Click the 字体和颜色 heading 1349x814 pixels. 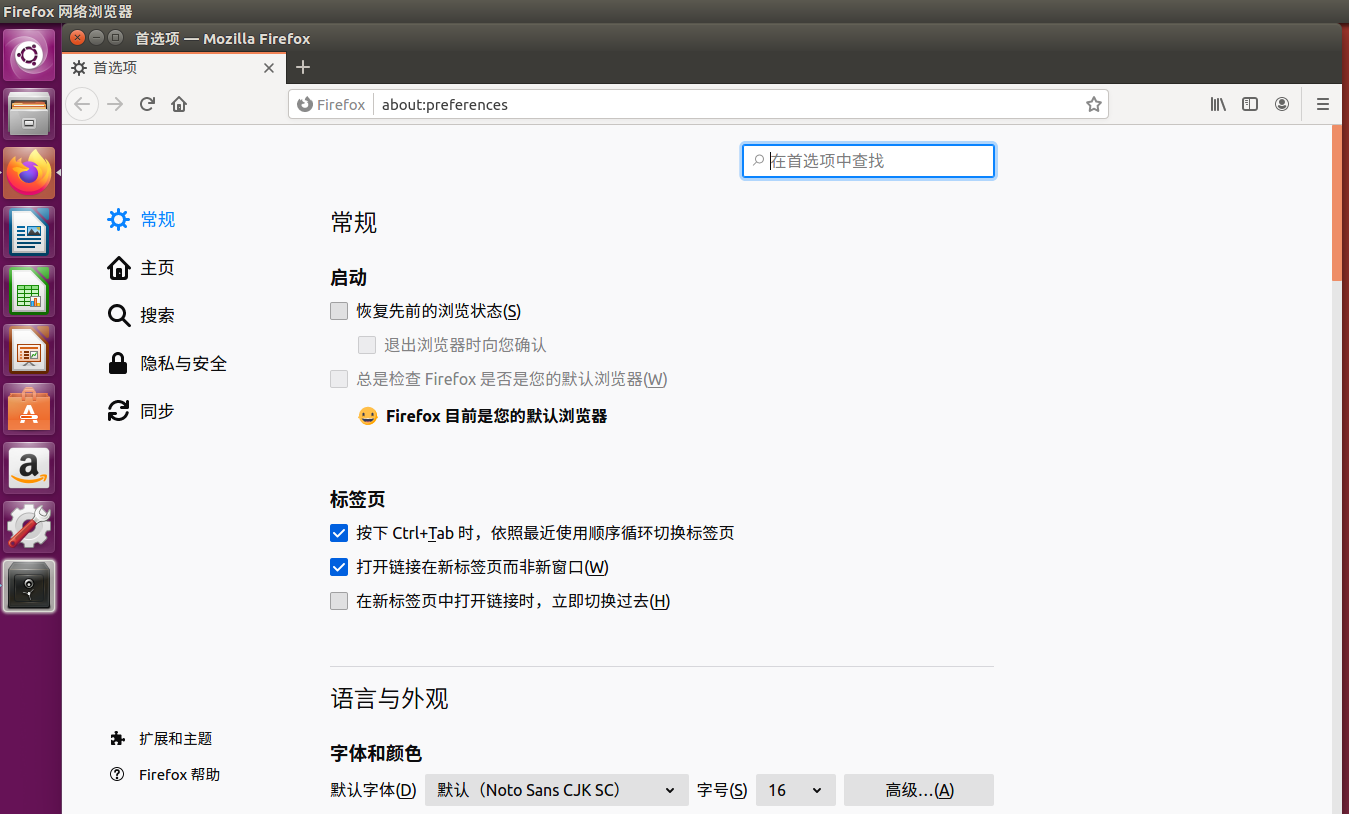[376, 753]
